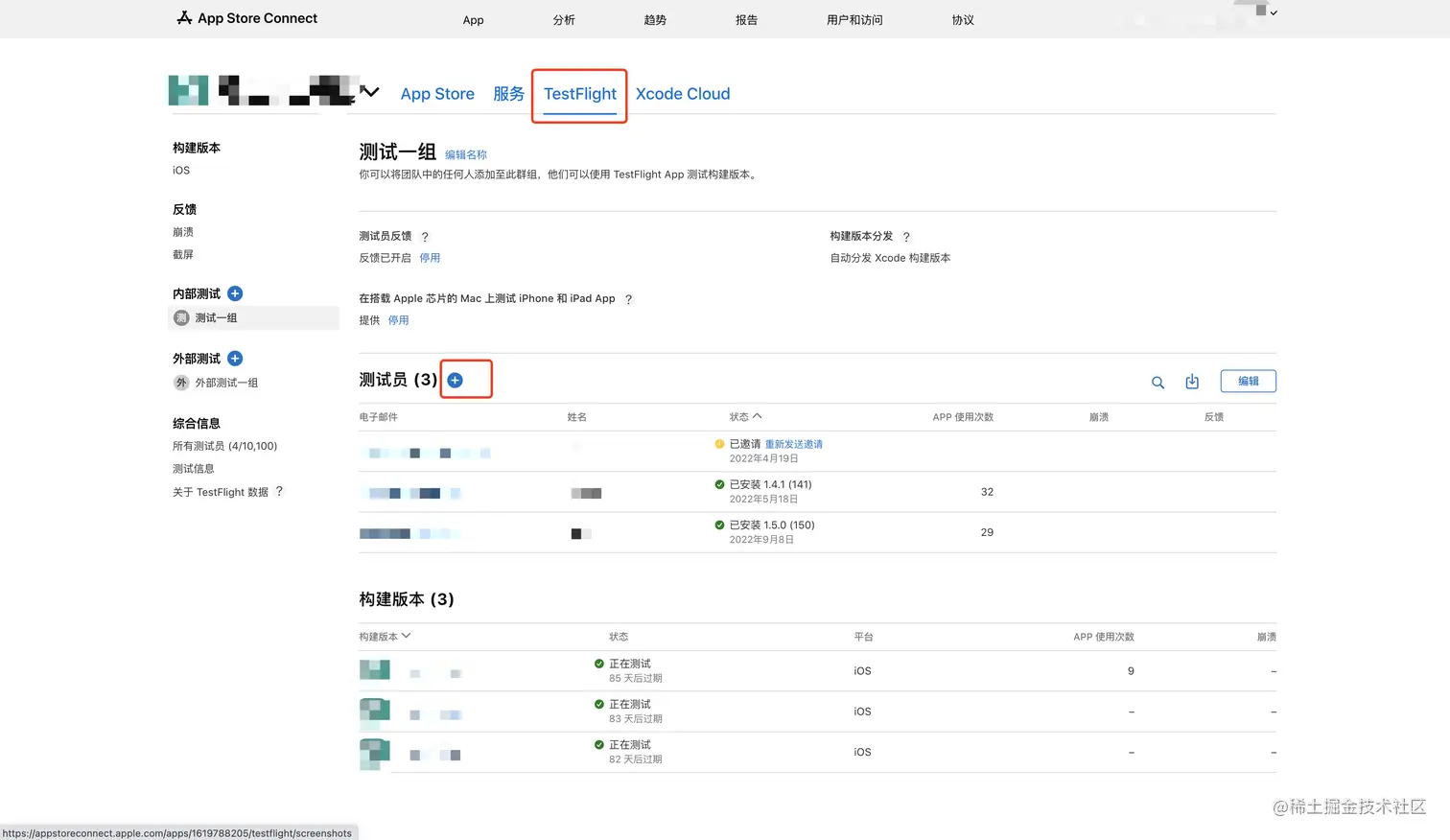Image resolution: width=1450 pixels, height=840 pixels.
Task: Add a new internal testing group
Action: coord(235,293)
